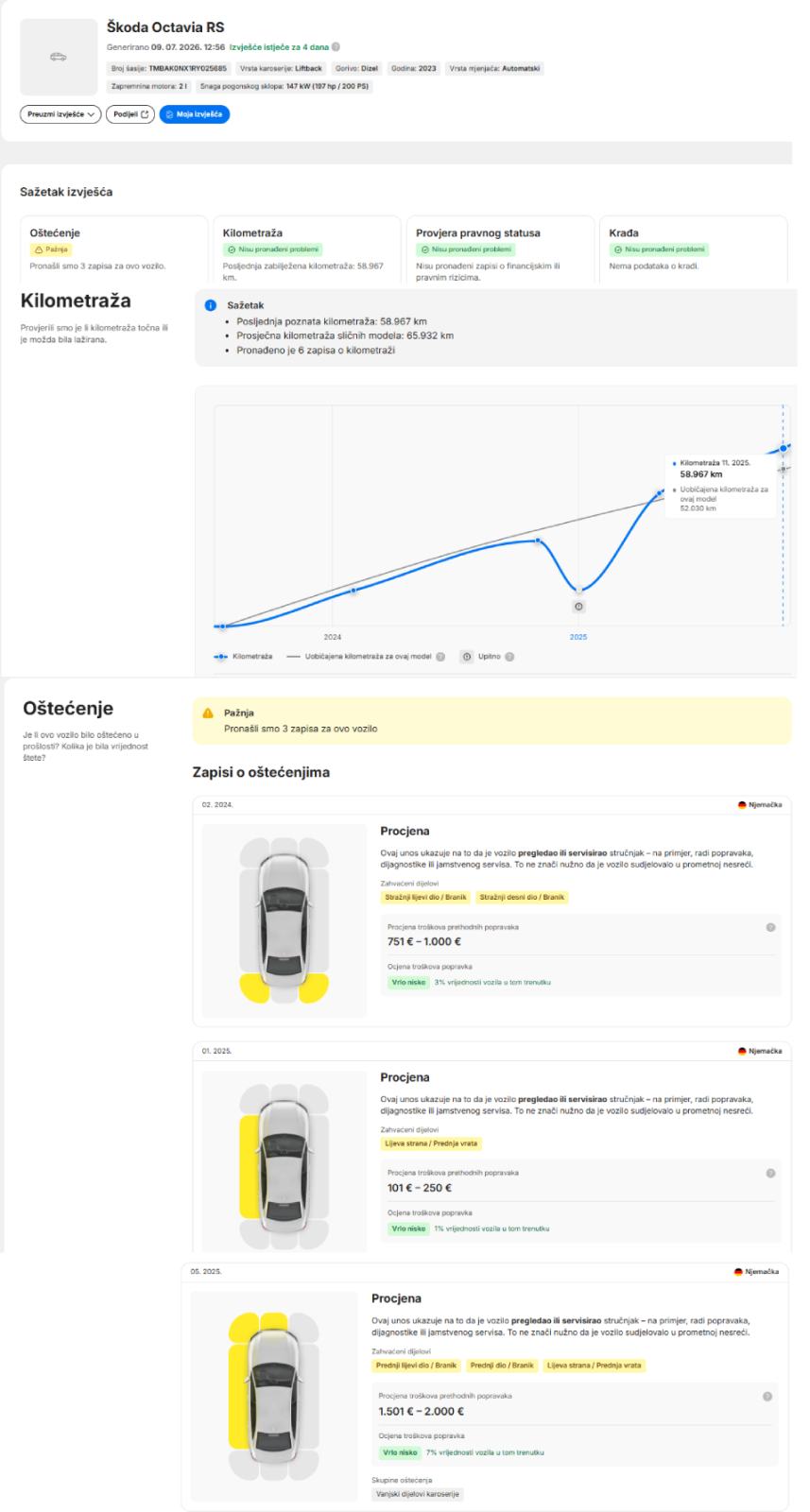The height and width of the screenshot is (1512, 810).
Task: Click the yellow warning icon beside Pažnja
Action: coord(209,713)
